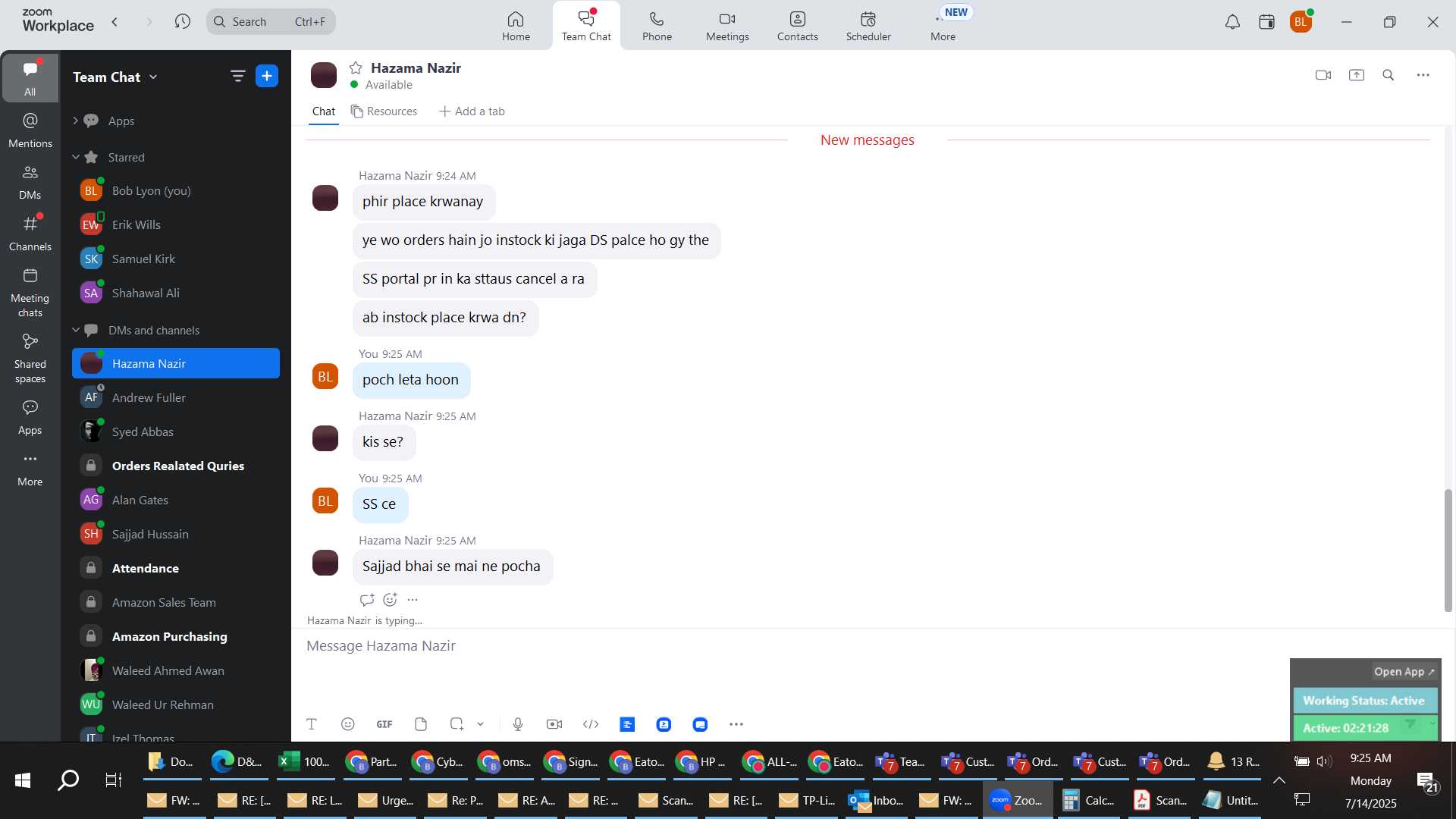Open the screenshot options dropdown arrow

click(480, 724)
